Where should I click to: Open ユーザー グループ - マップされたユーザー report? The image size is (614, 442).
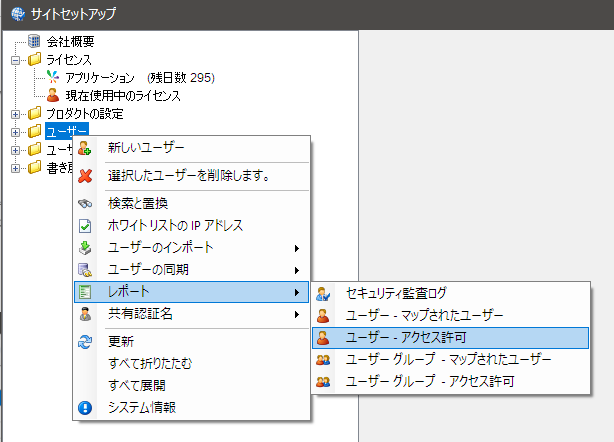click(451, 359)
